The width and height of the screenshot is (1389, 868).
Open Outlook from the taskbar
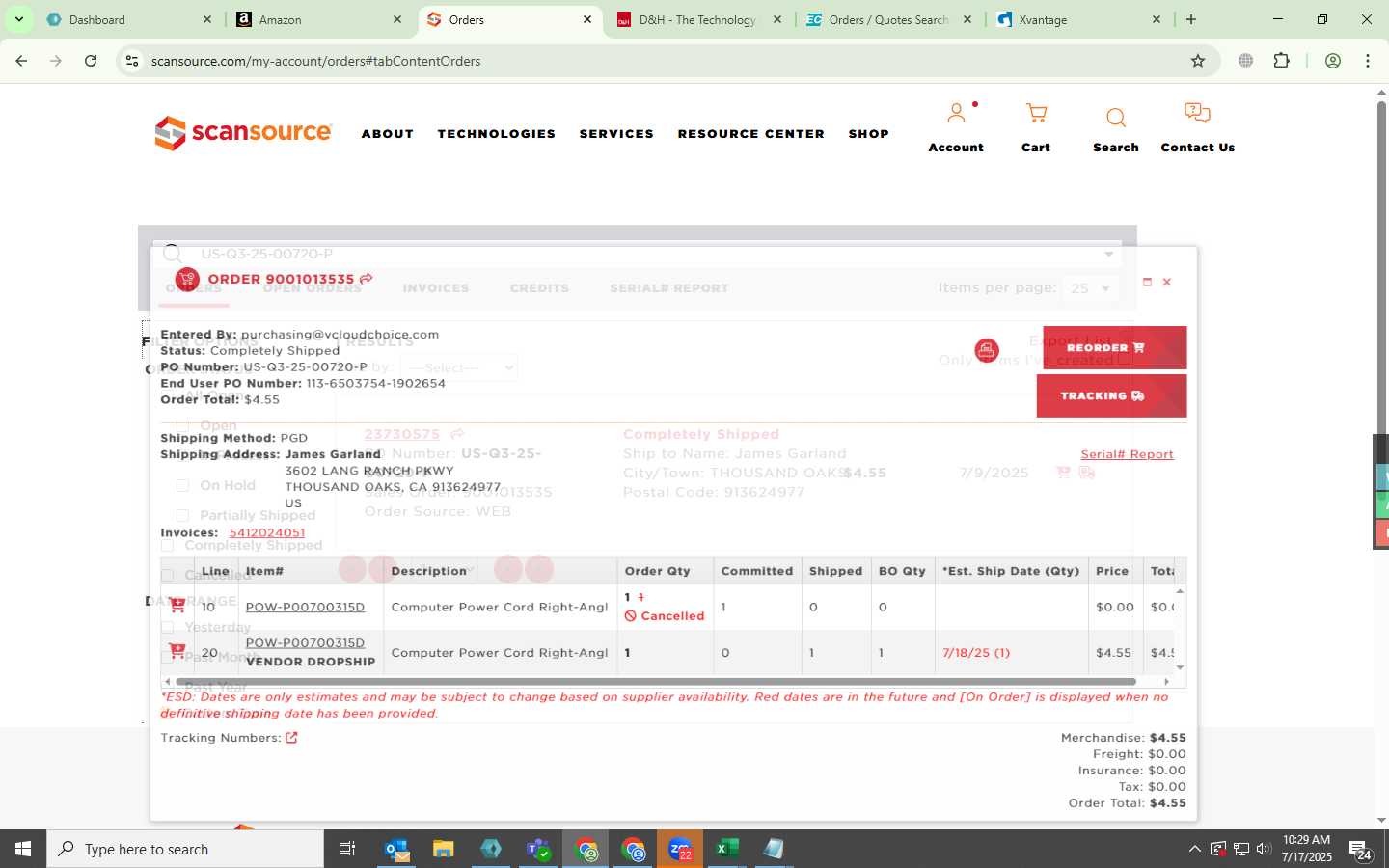pos(396,849)
